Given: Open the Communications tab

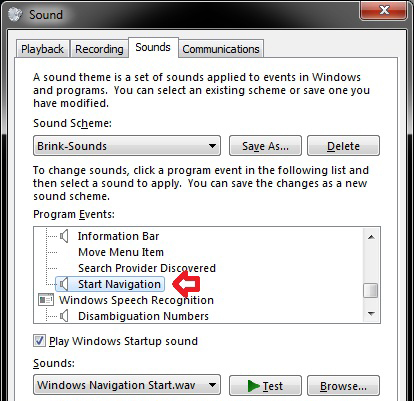Looking at the screenshot, I should (221, 49).
